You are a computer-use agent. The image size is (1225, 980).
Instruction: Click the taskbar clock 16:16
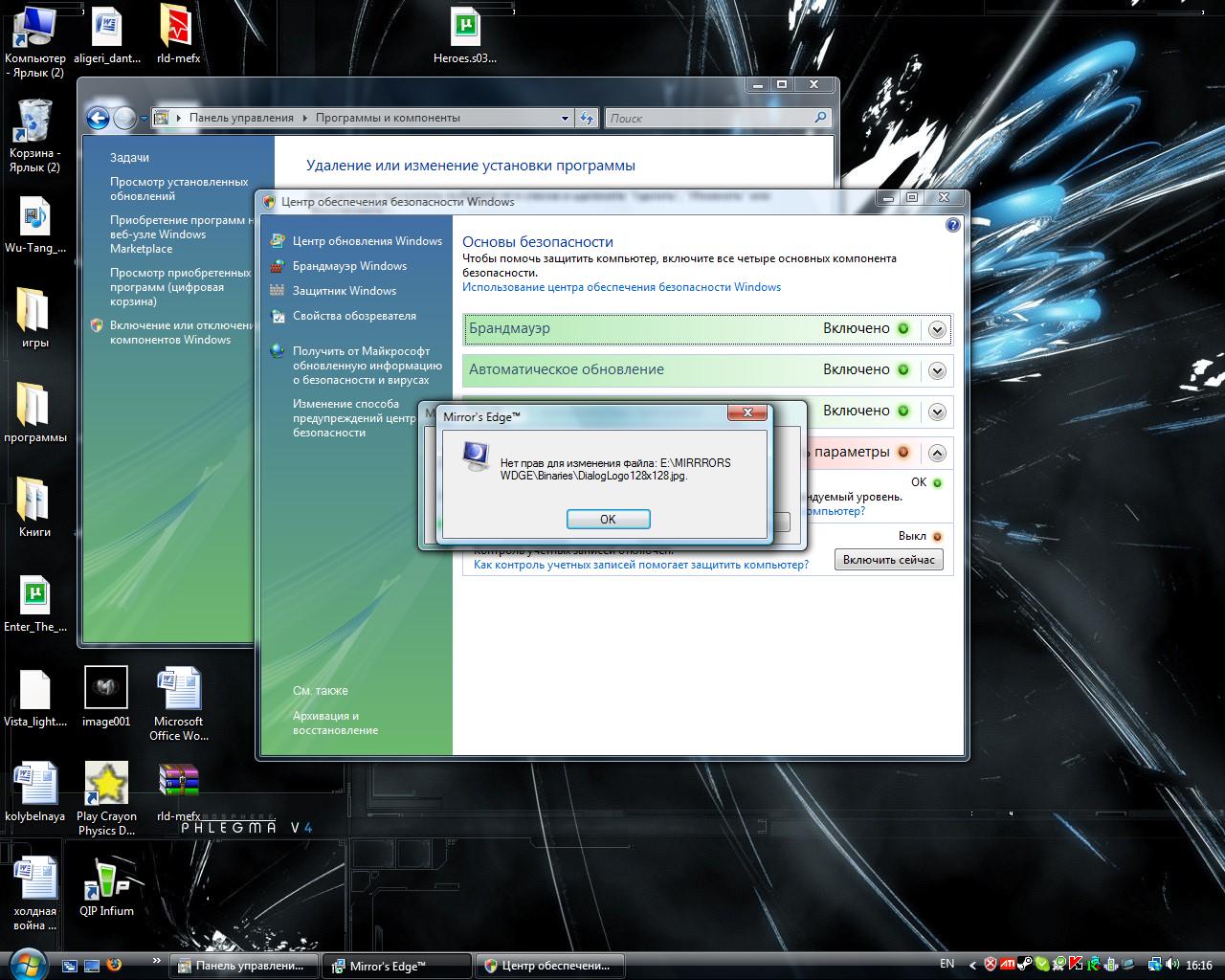coord(1199,965)
